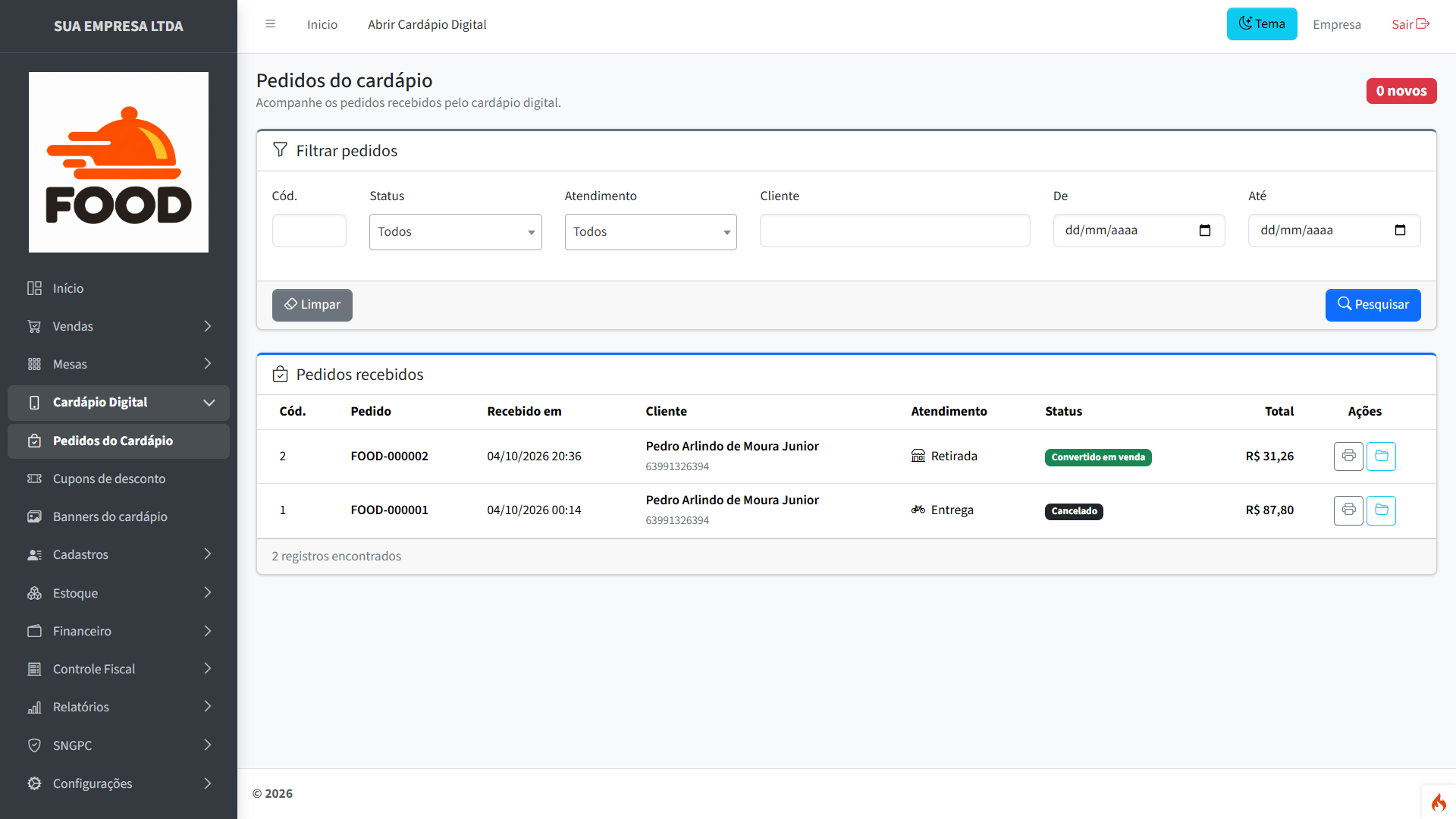1456x819 pixels.
Task: Click SUA EMPRESA LTDA brand title
Action: tap(118, 27)
